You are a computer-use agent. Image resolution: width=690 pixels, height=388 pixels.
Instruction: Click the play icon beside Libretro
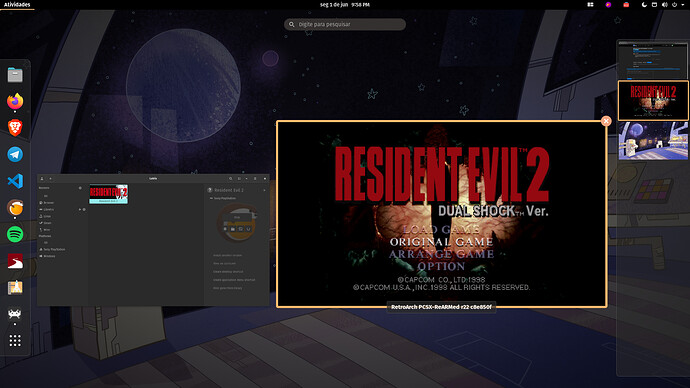click(x=80, y=209)
